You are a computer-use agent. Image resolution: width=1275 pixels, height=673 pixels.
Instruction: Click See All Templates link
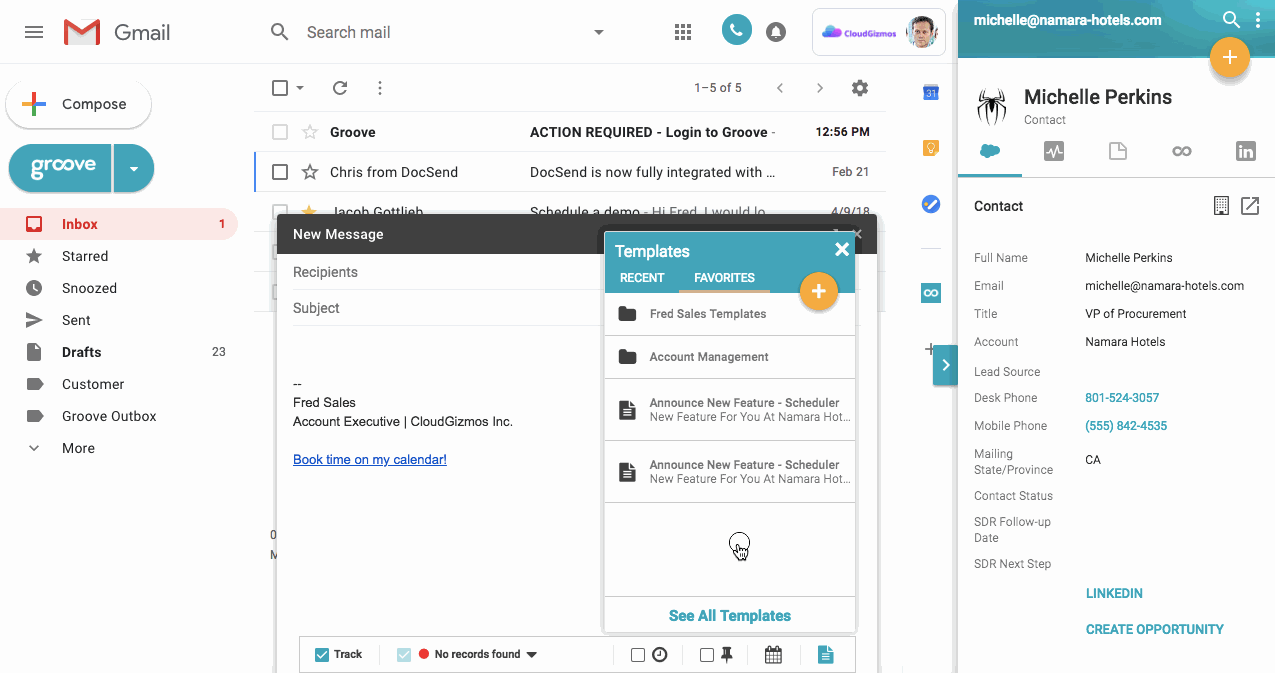730,616
